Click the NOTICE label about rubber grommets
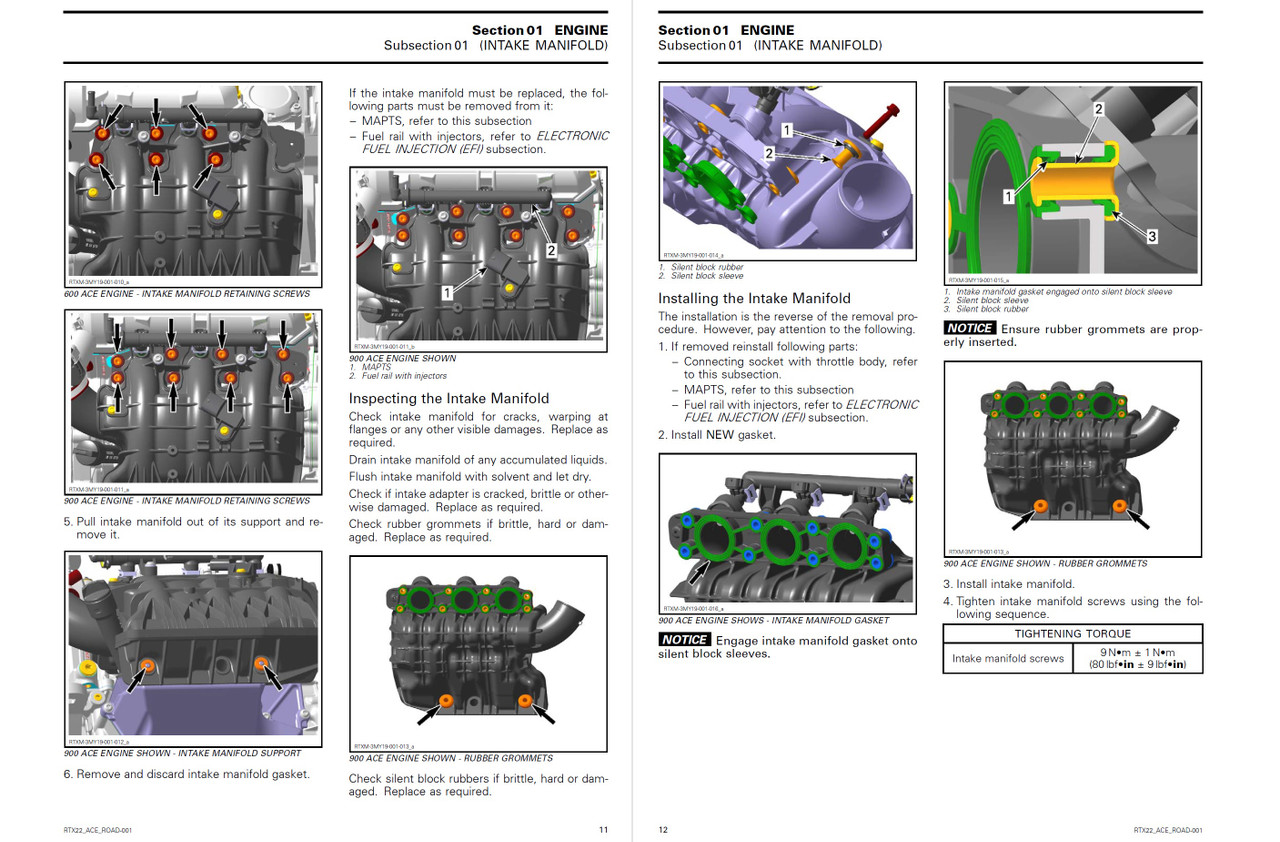This screenshot has height=842, width=1280. coord(970,328)
